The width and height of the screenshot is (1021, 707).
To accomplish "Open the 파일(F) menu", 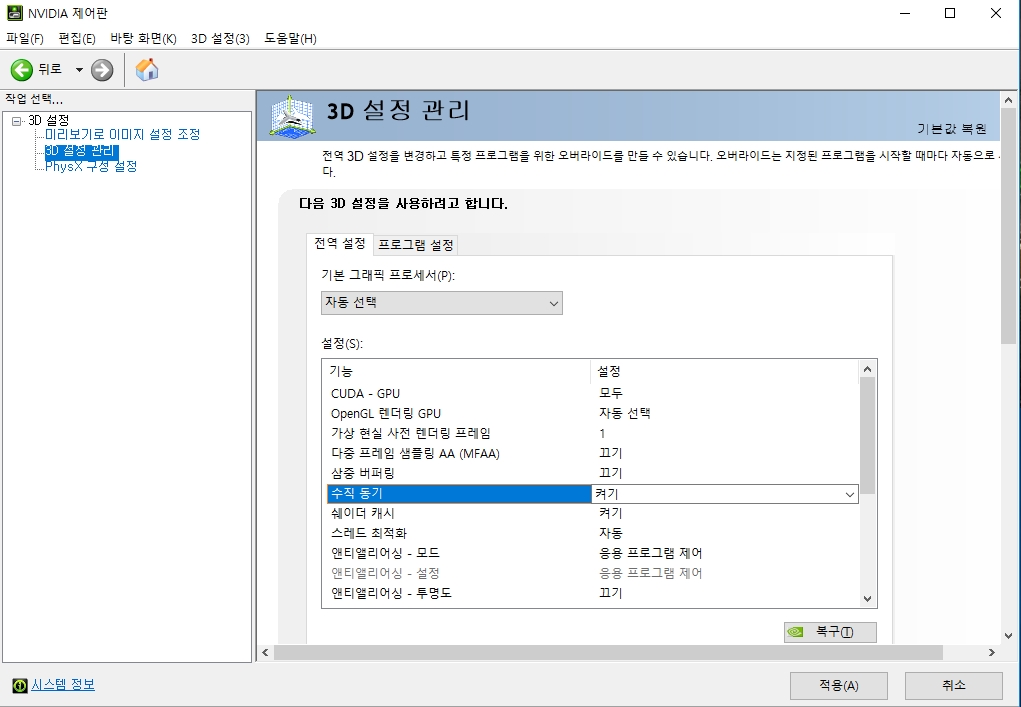I will pyautogui.click(x=25, y=38).
